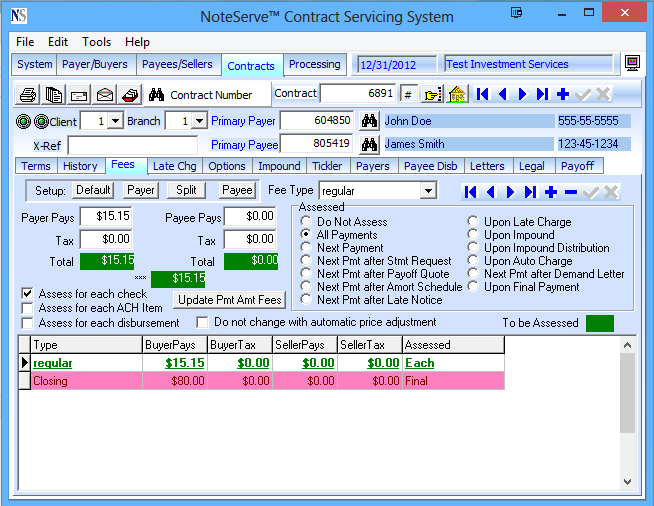Select 'Do Not Assess' radio option
The height and width of the screenshot is (506, 654).
pyautogui.click(x=307, y=222)
